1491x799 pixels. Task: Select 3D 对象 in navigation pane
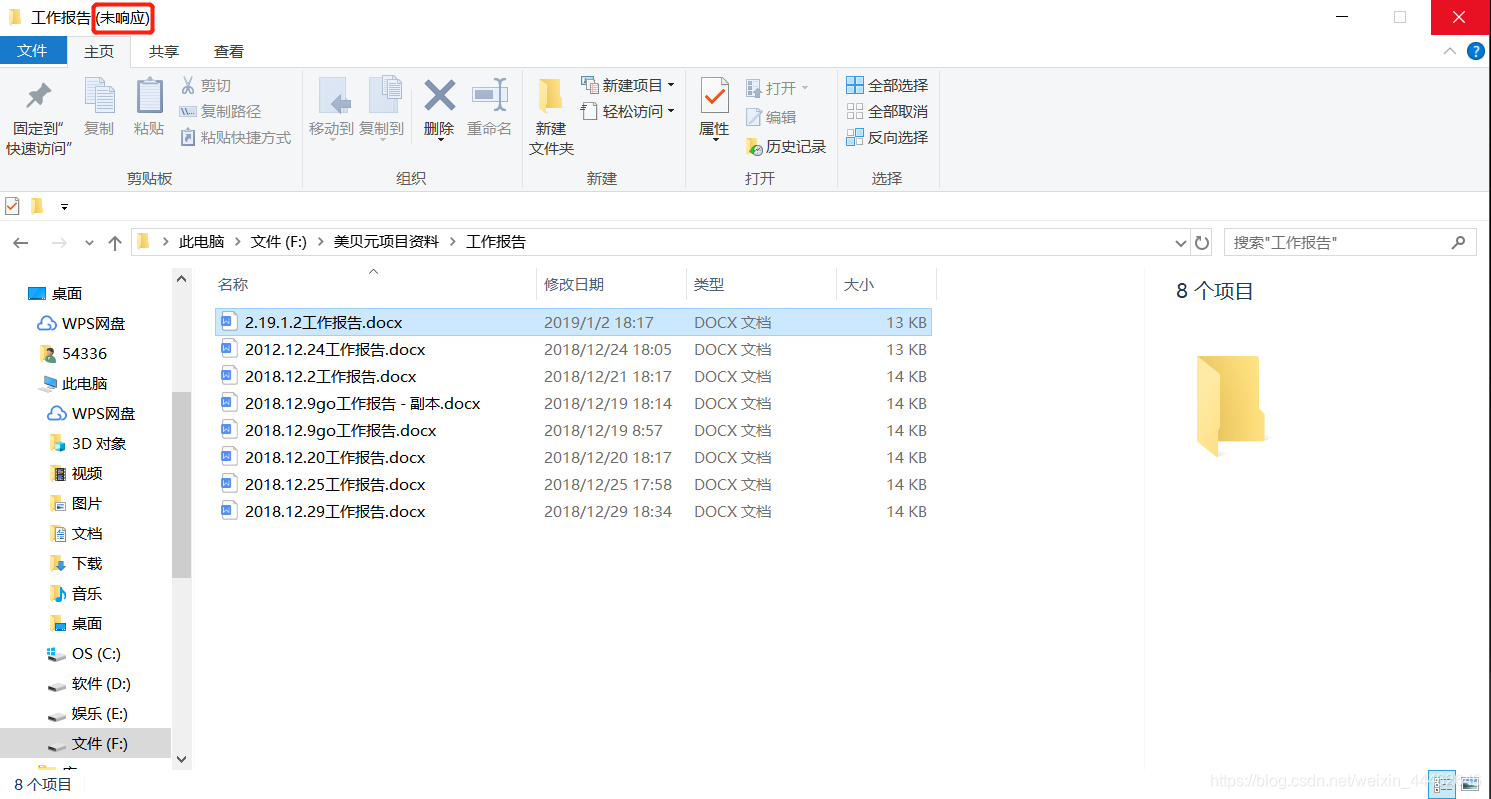88,443
